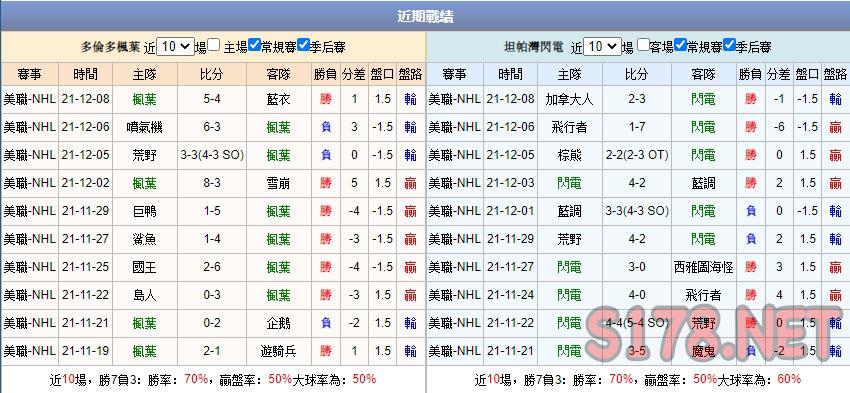Viewport: 850px width, 393px height.
Task: Uncheck 季后賽 in the 多倫多楓葉 panel
Action: coord(304,45)
